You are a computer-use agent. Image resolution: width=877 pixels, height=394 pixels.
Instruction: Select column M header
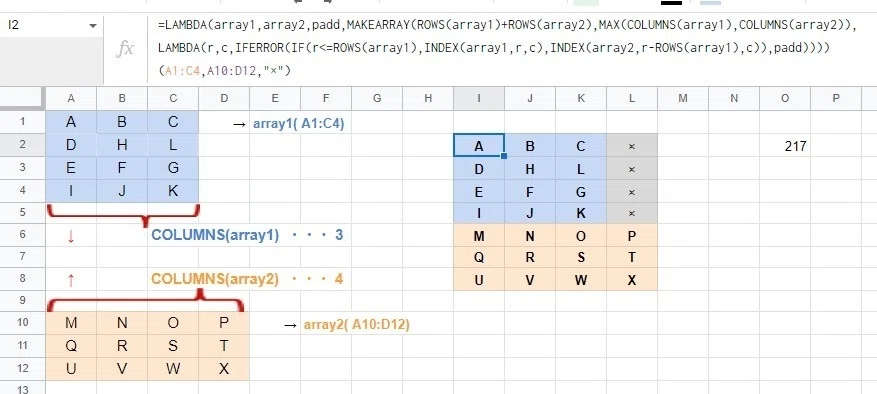pyautogui.click(x=682, y=98)
